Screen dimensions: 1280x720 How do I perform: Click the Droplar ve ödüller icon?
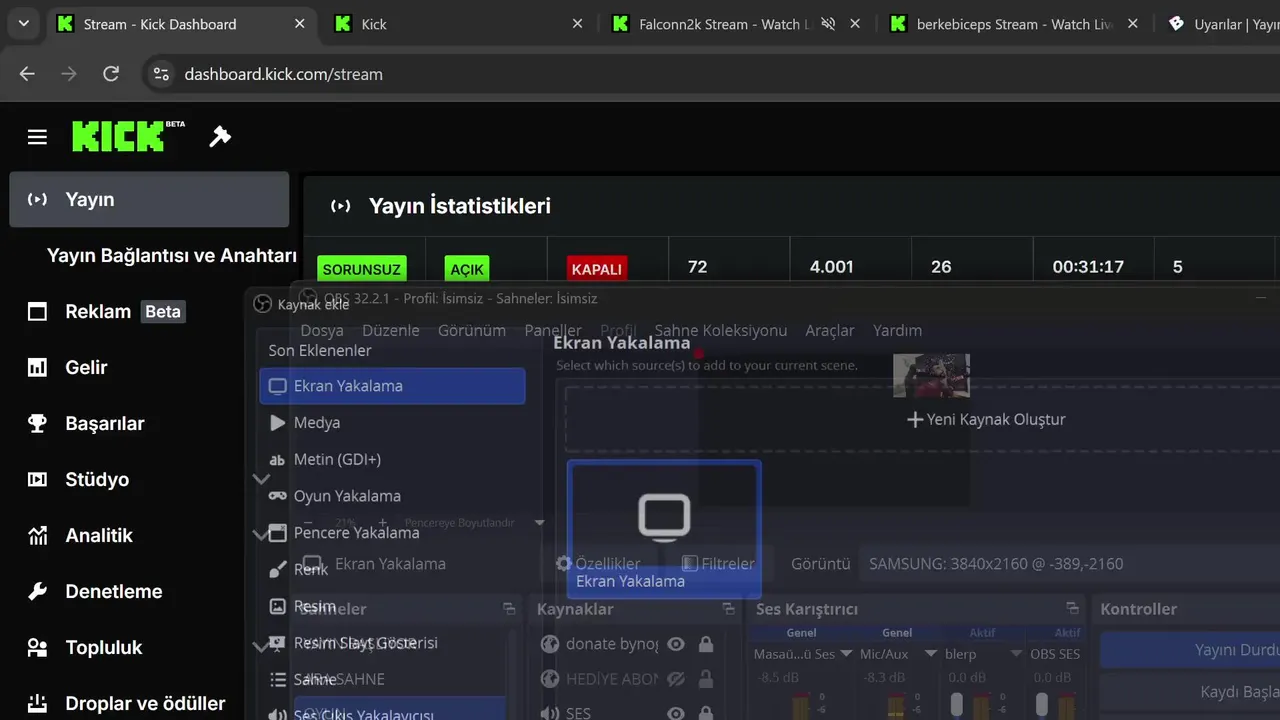click(x=37, y=704)
